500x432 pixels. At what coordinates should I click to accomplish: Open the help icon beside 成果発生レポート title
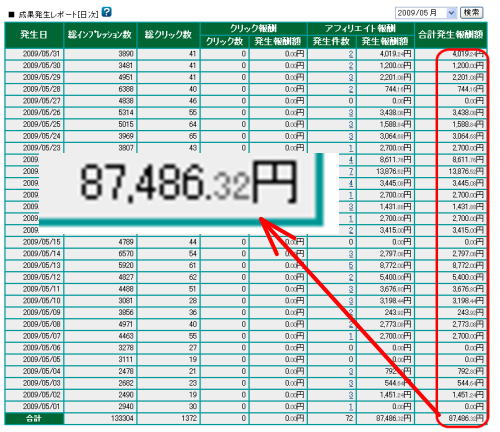tap(106, 12)
